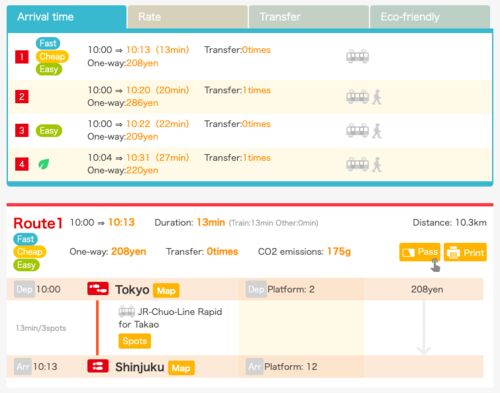
Task: Click Platform: 2 departure text
Action: (x=291, y=289)
